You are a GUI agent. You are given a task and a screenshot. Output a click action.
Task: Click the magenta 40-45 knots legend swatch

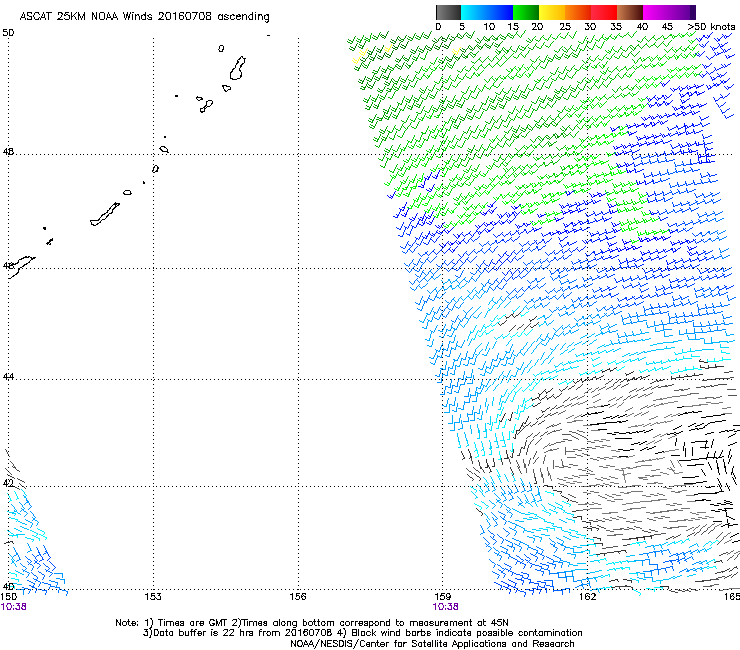click(656, 12)
